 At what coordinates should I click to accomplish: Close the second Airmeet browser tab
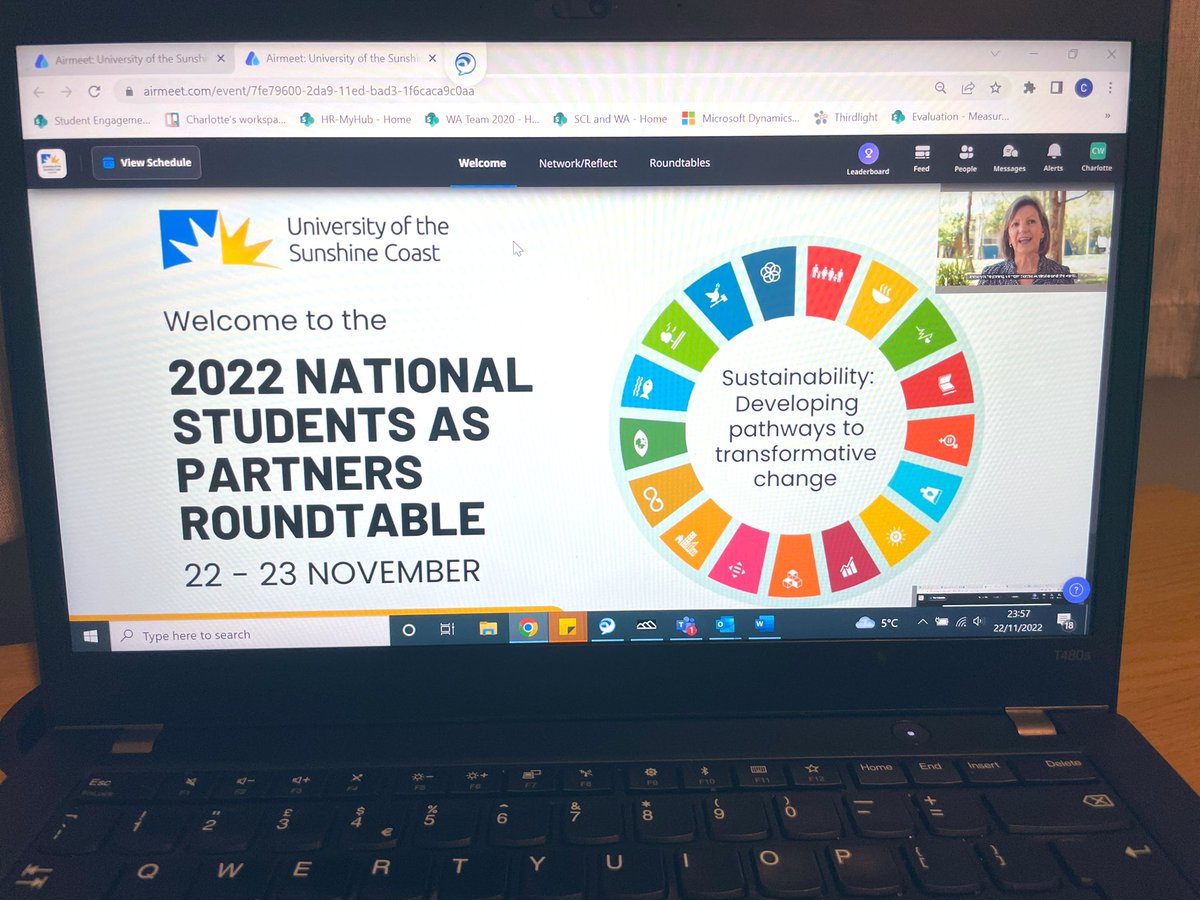[432, 59]
